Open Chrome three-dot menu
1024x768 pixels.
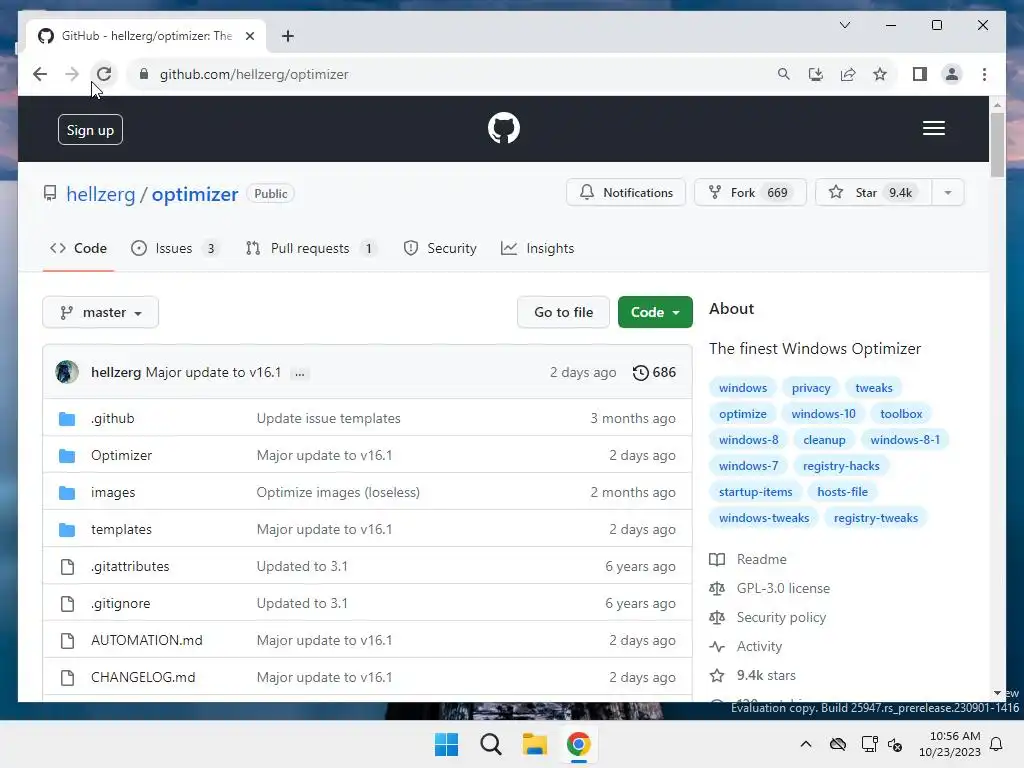(984, 74)
